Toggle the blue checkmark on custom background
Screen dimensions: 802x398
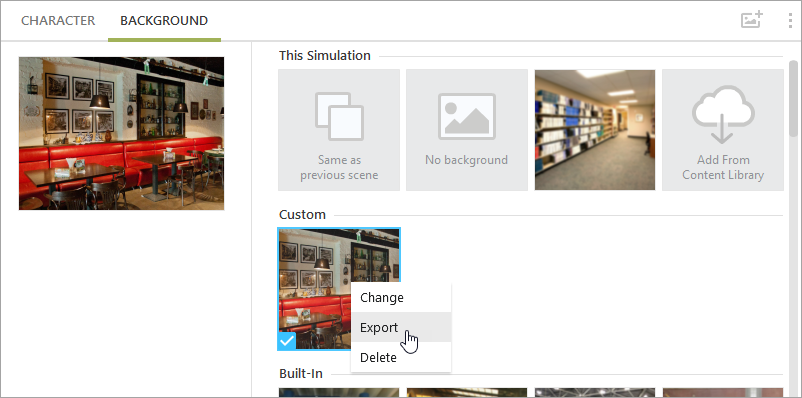287,341
